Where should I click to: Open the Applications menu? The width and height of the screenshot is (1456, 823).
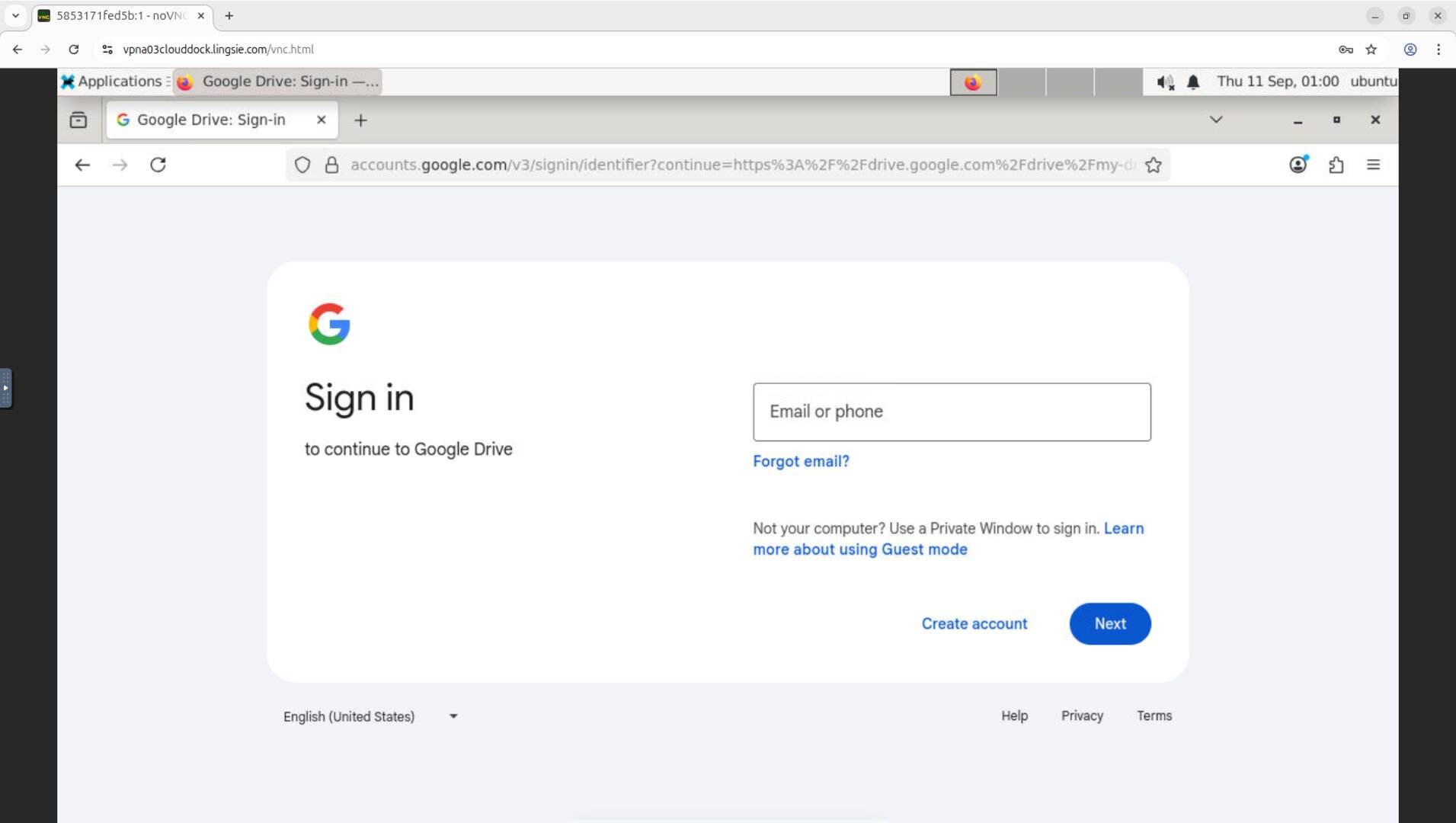pos(114,82)
